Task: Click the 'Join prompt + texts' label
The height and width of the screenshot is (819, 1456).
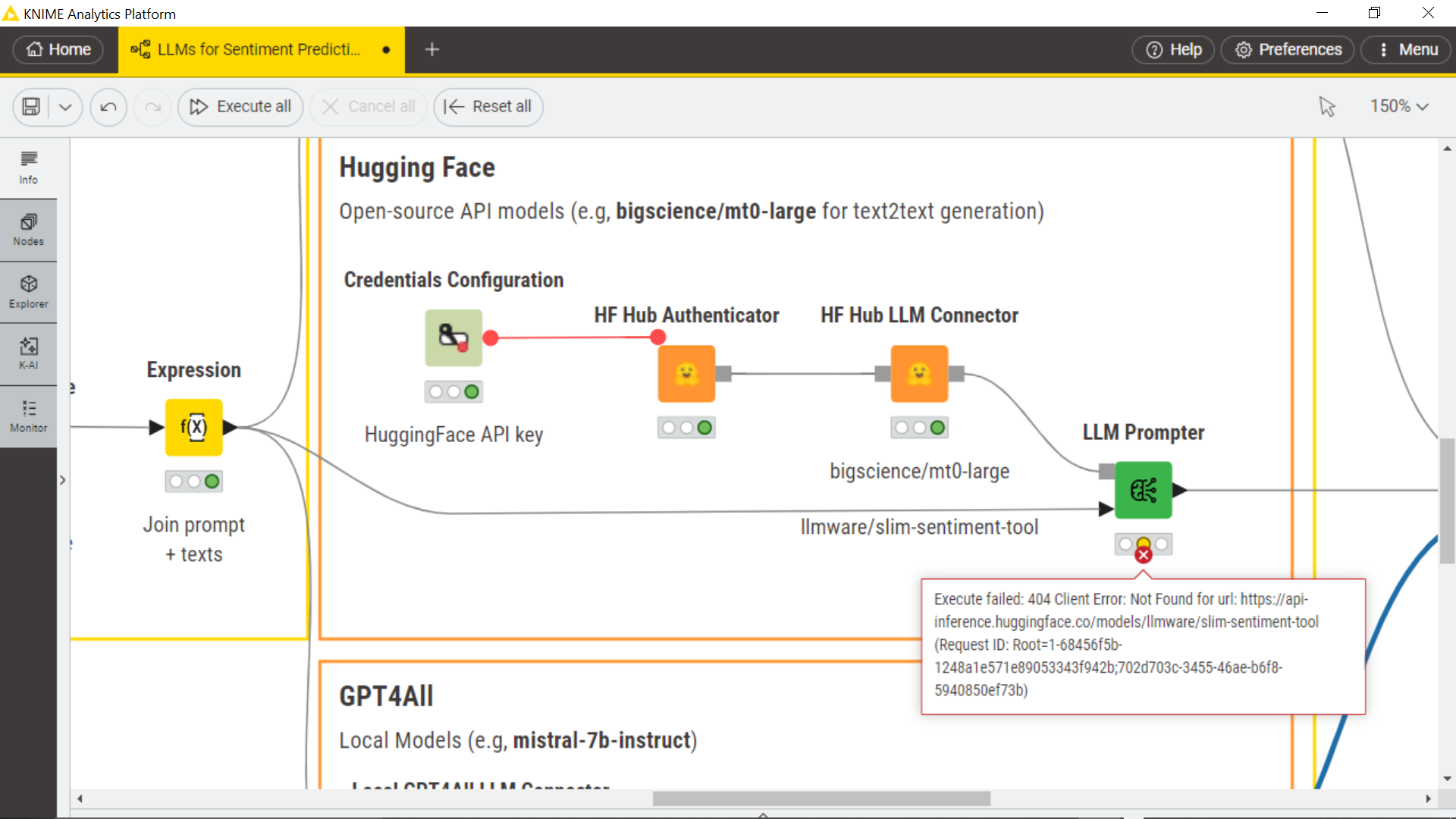Action: pyautogui.click(x=194, y=539)
